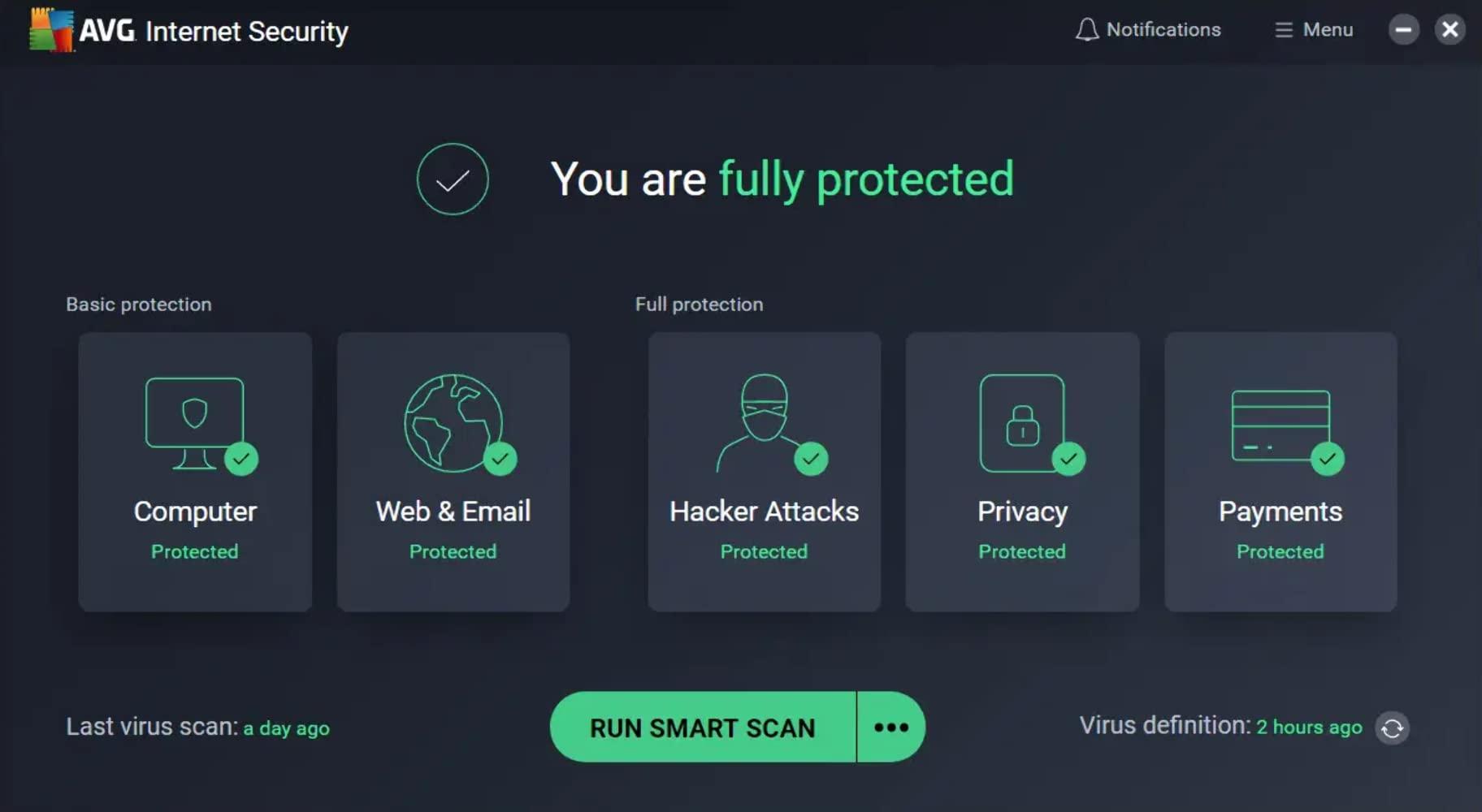Screen dimensions: 1482x812
Task: Open scan options with the ellipsis expander
Action: [x=890, y=727]
